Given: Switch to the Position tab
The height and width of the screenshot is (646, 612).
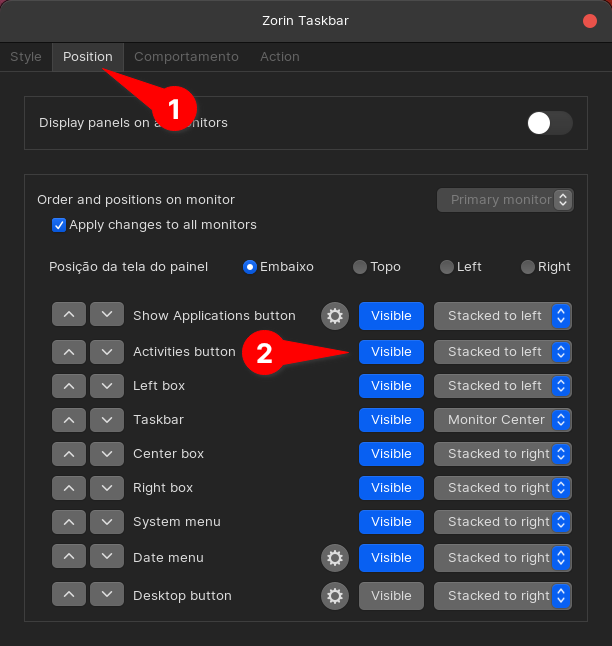Looking at the screenshot, I should (88, 57).
